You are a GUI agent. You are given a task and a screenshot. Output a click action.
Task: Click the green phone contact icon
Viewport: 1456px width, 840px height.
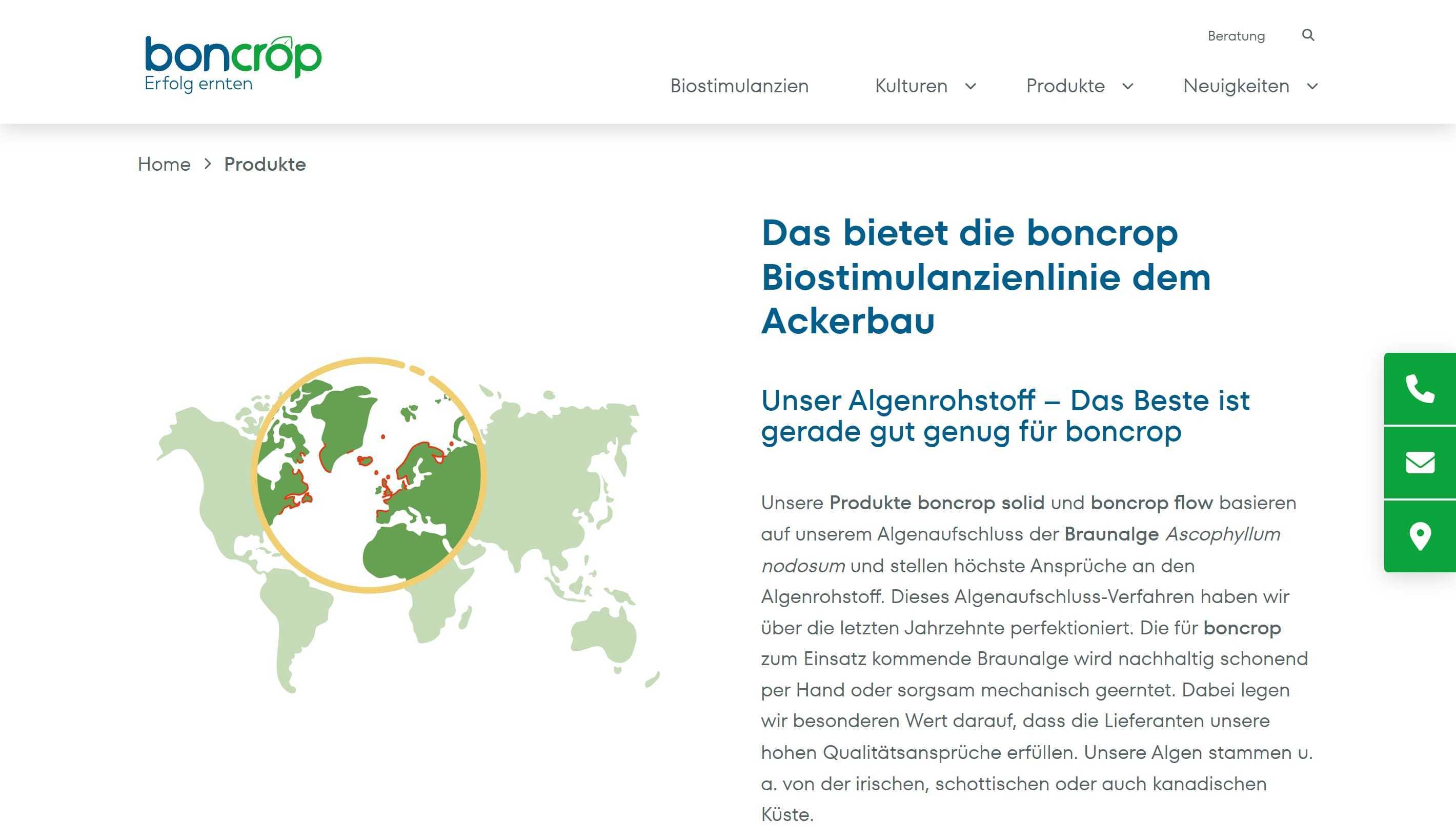[1420, 389]
